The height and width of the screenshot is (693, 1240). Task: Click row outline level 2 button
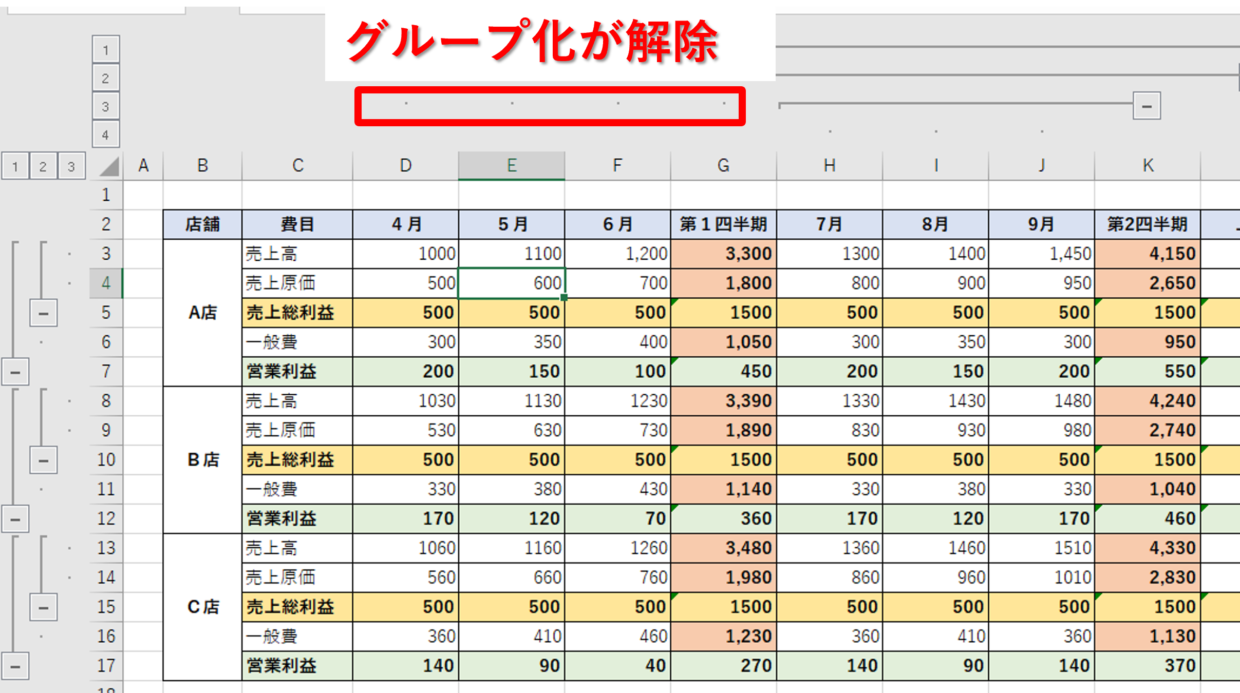[43, 166]
